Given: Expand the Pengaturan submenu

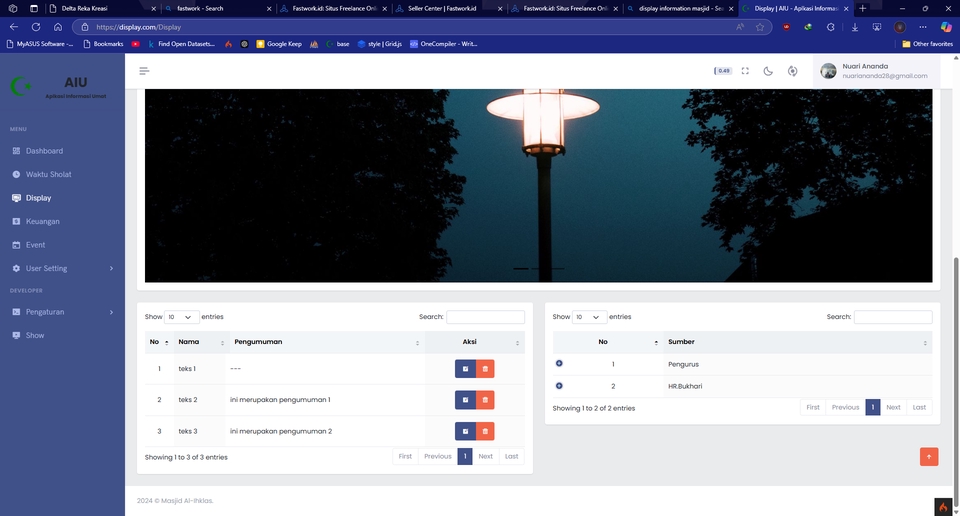Looking at the screenshot, I should click(62, 312).
